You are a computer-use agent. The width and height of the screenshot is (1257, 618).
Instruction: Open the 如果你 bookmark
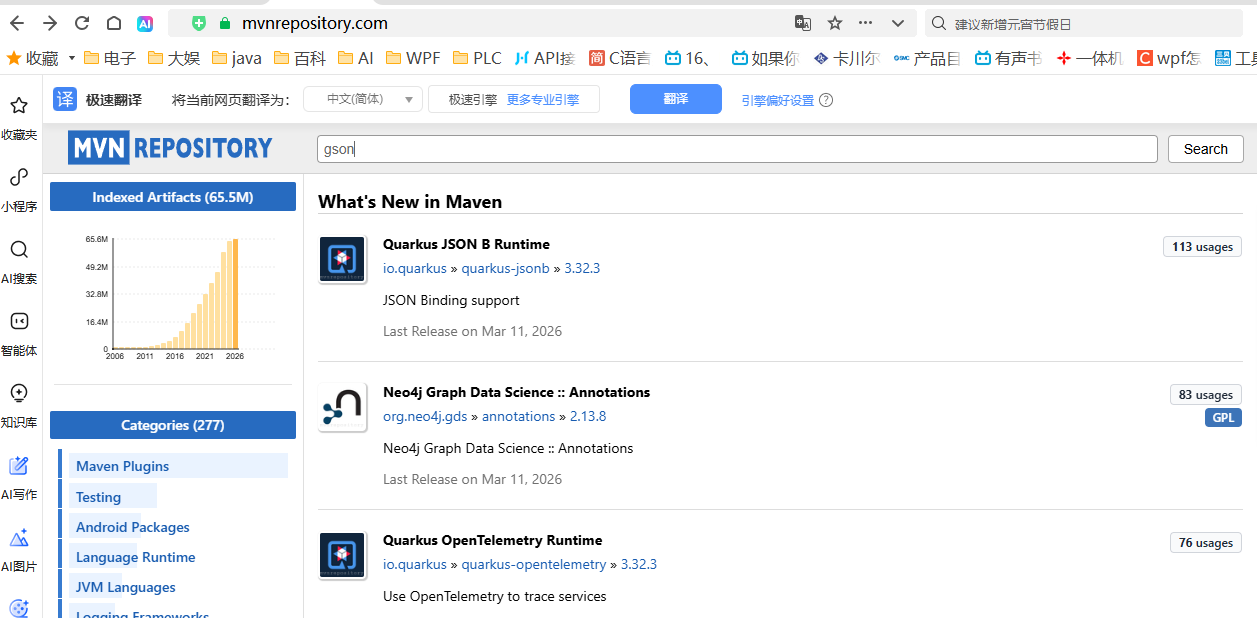coord(765,58)
